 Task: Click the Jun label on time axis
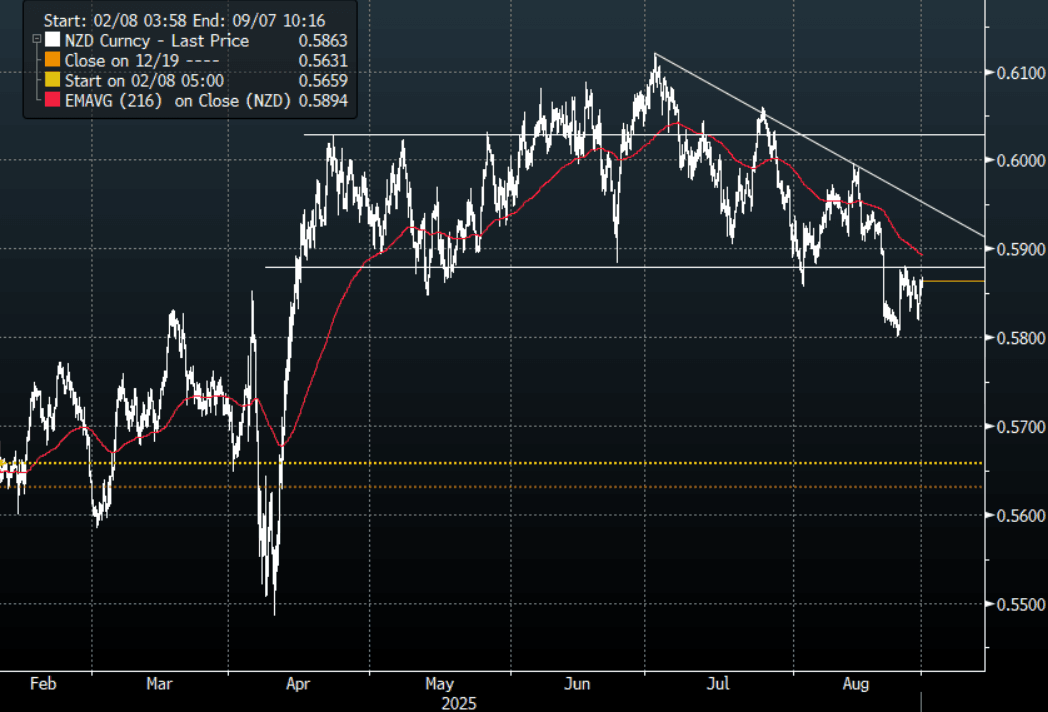point(576,685)
